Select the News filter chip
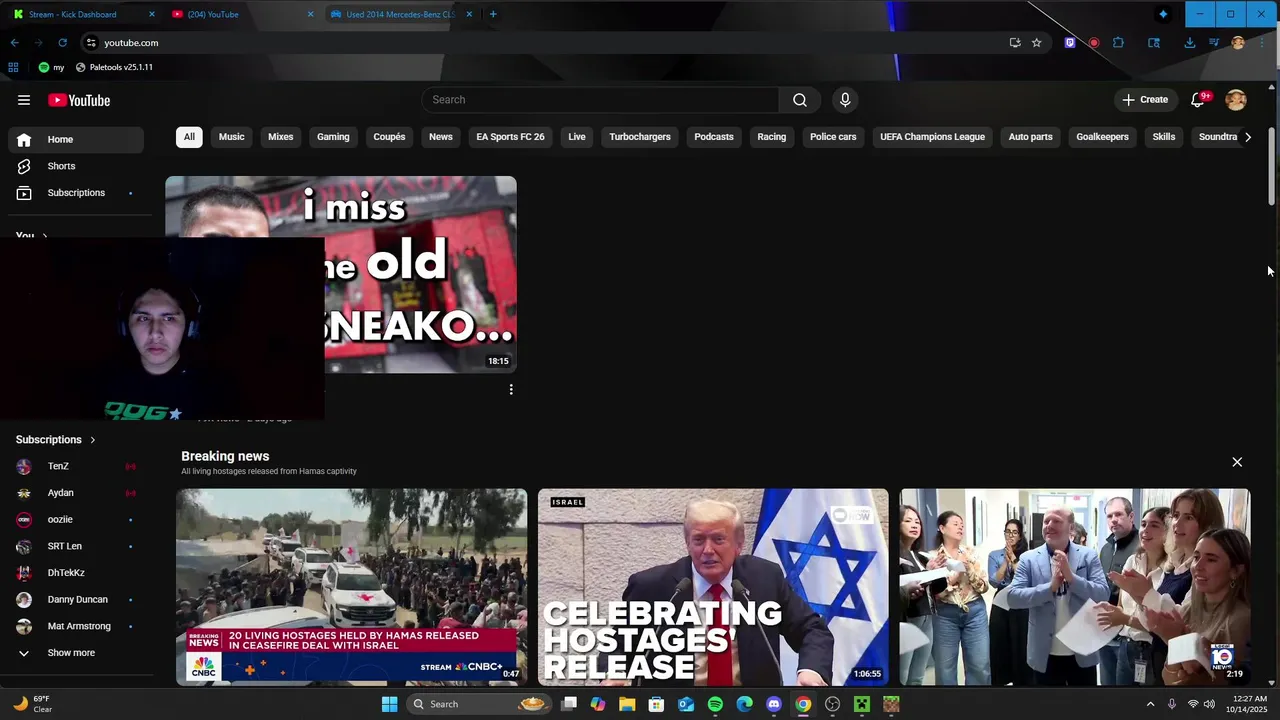This screenshot has width=1280, height=720. (x=441, y=137)
